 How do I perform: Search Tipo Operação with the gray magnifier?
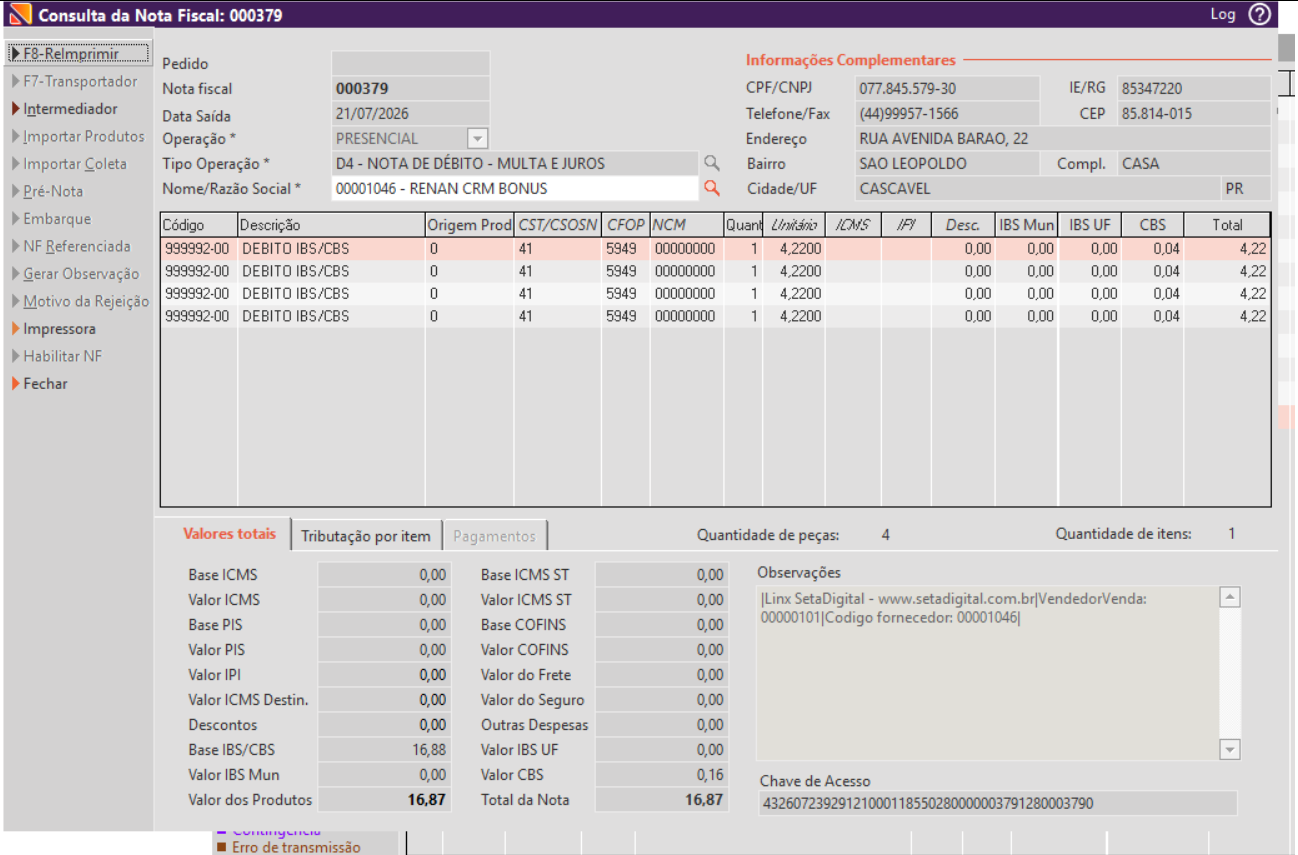click(x=711, y=163)
